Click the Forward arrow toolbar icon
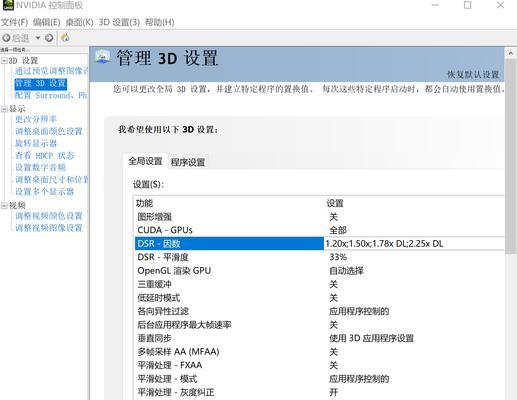This screenshot has width=517, height=400. (49, 38)
